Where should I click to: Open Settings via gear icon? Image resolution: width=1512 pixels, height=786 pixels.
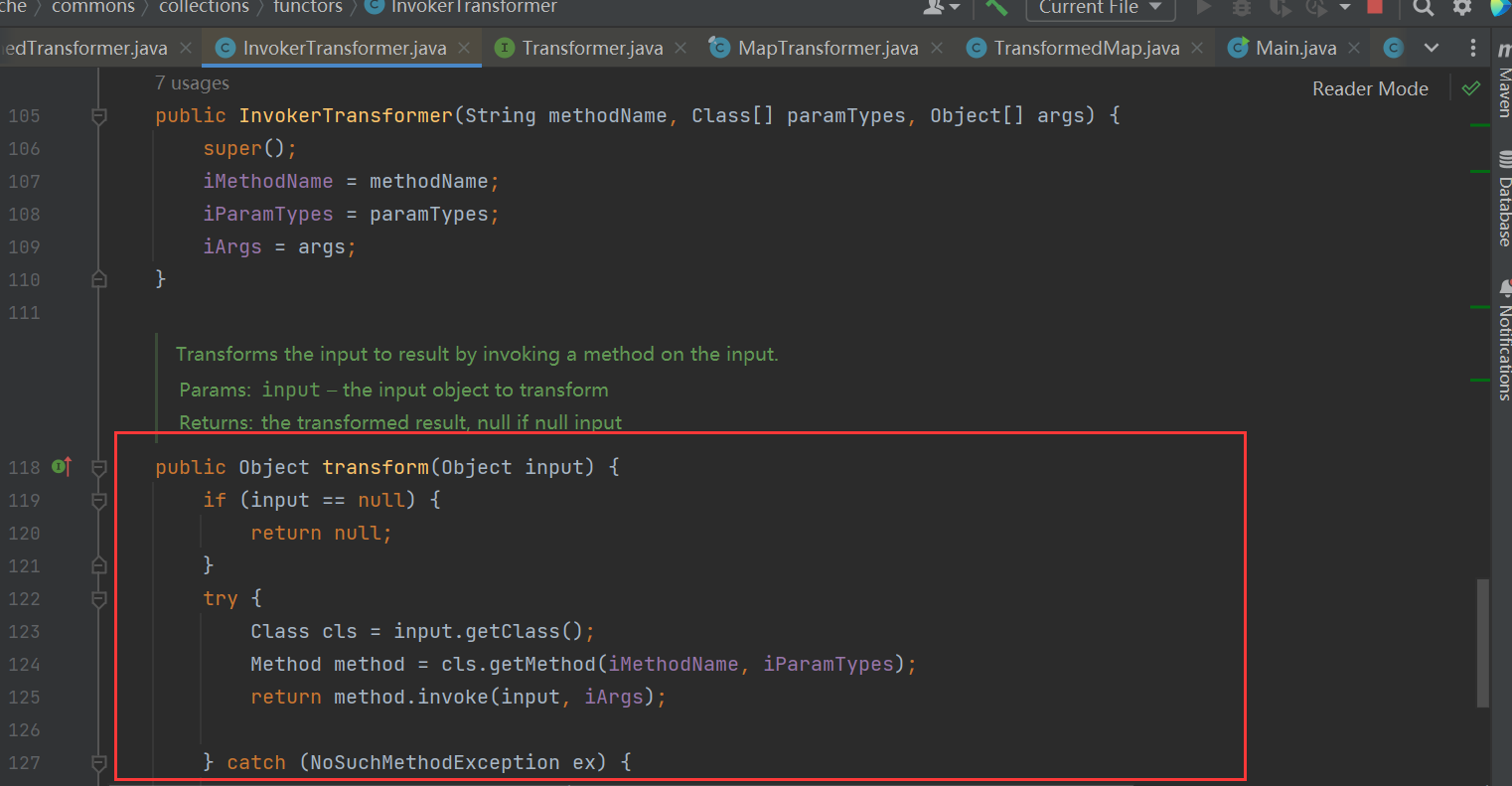click(1461, 8)
